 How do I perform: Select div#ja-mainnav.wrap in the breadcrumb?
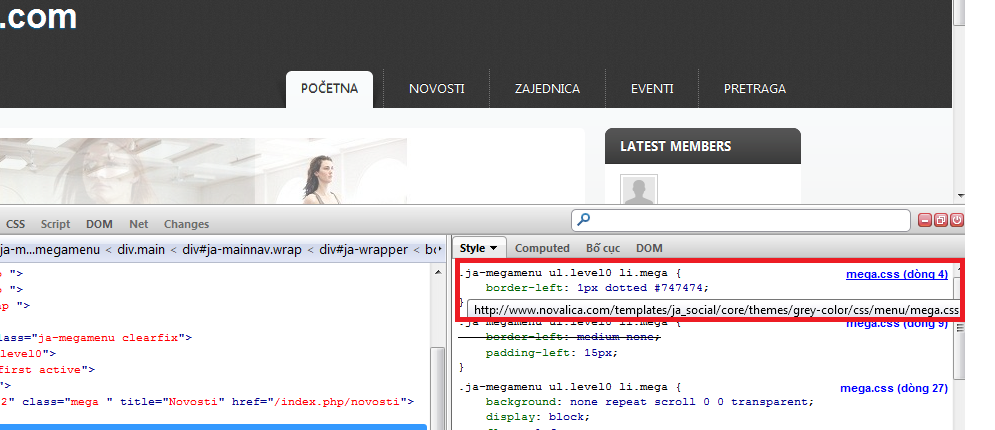(x=242, y=250)
